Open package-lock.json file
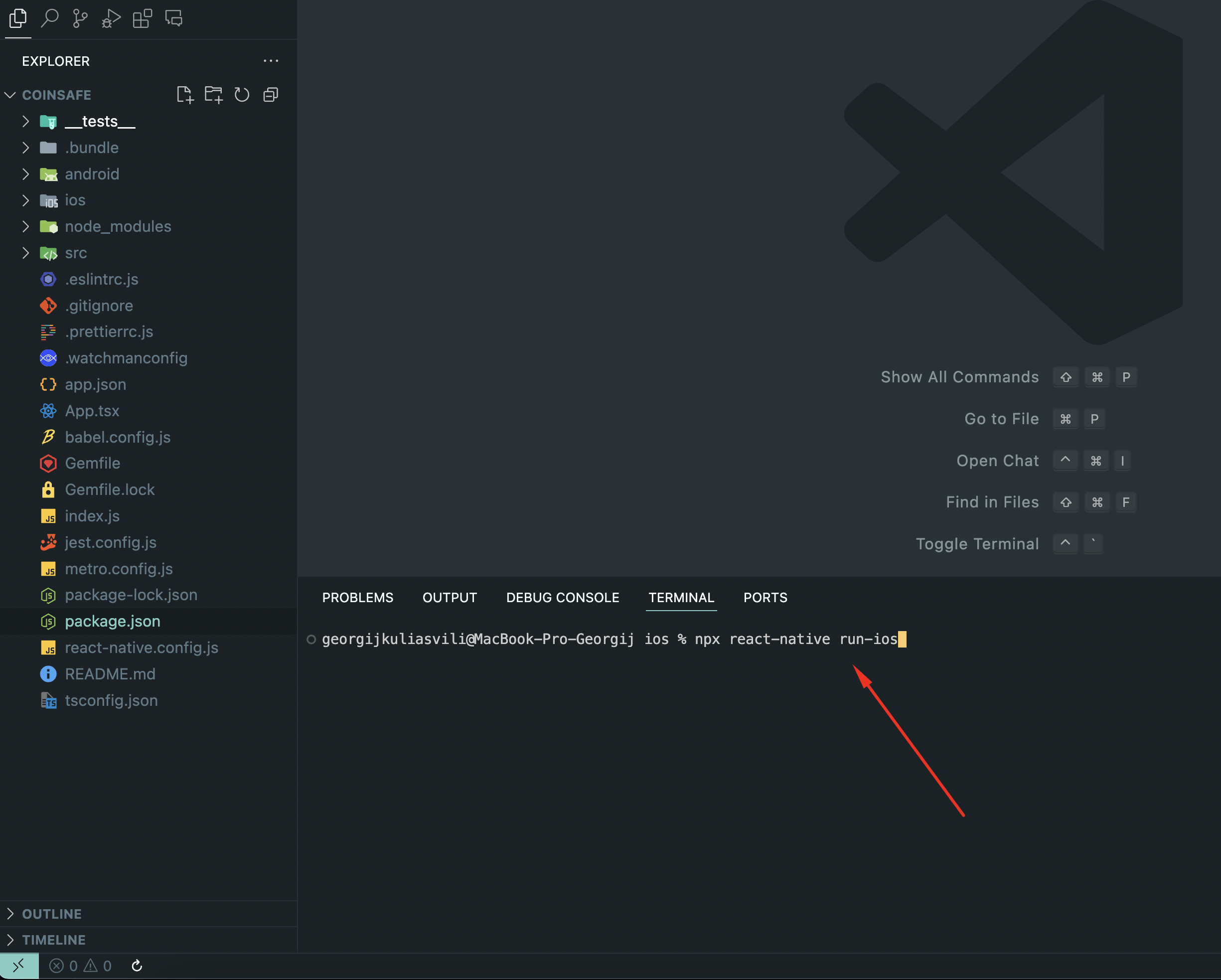The width and height of the screenshot is (1221, 980). (149, 595)
